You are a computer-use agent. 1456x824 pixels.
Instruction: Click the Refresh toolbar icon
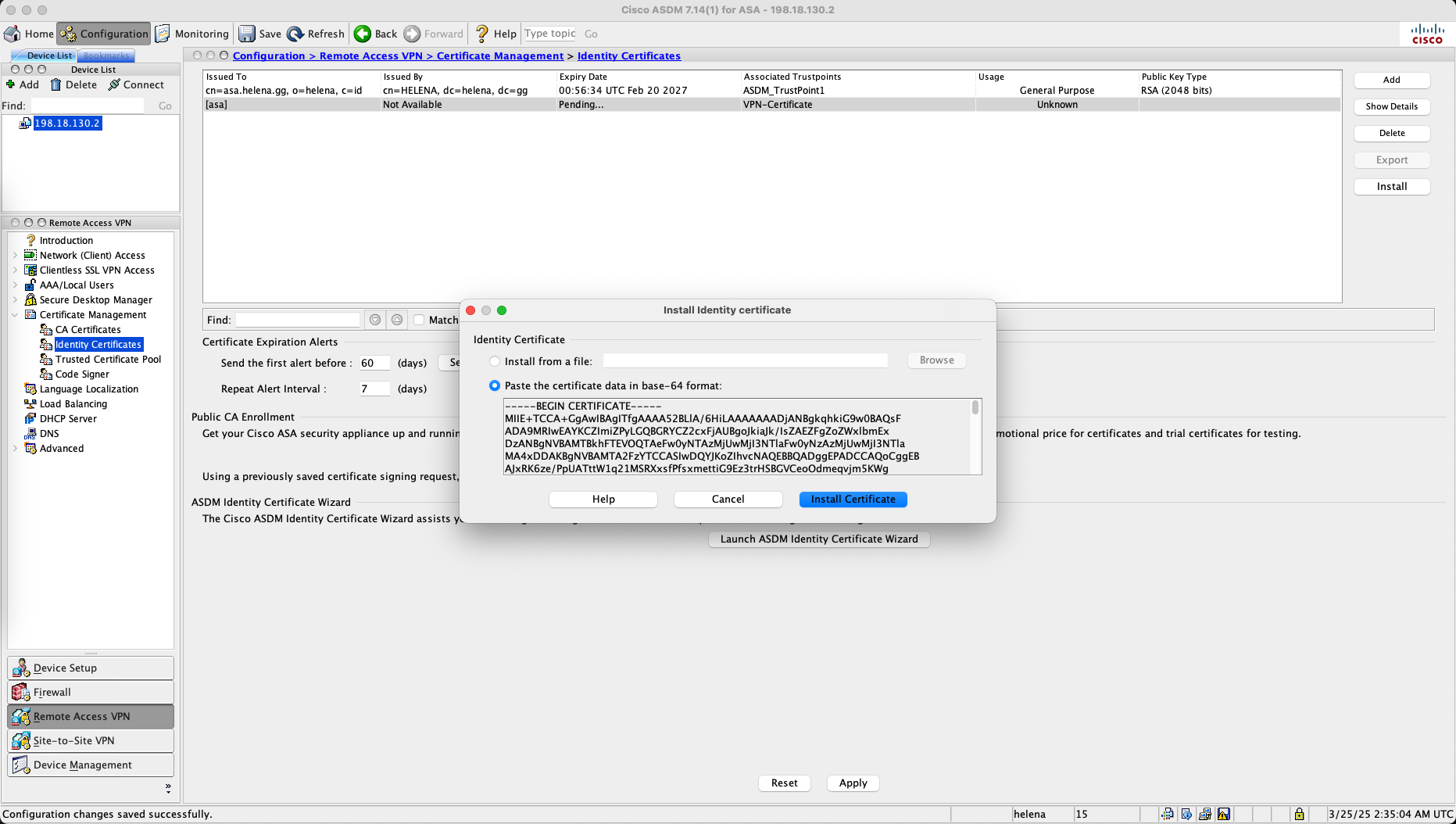point(295,34)
